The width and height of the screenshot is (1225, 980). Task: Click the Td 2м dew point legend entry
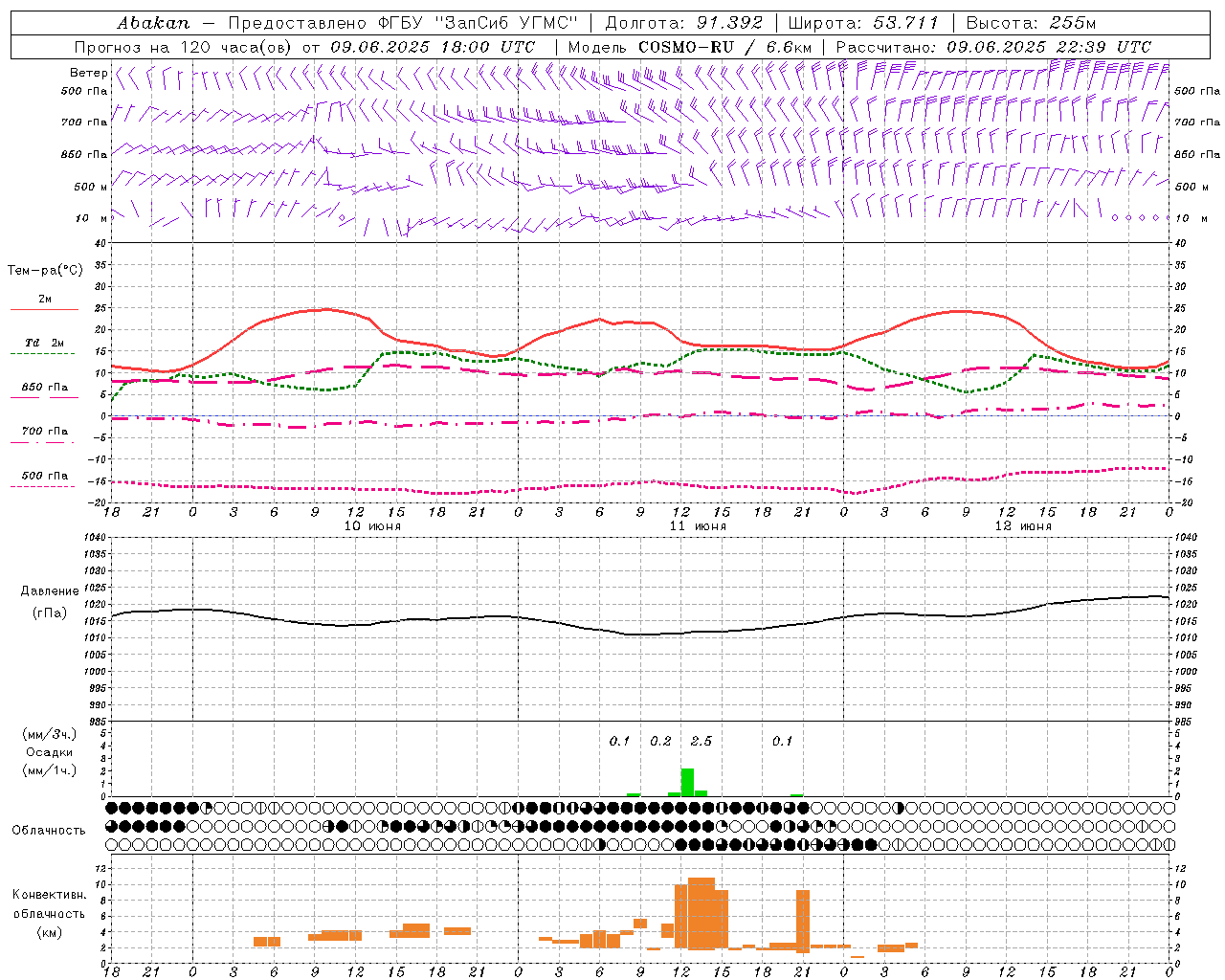click(44, 343)
